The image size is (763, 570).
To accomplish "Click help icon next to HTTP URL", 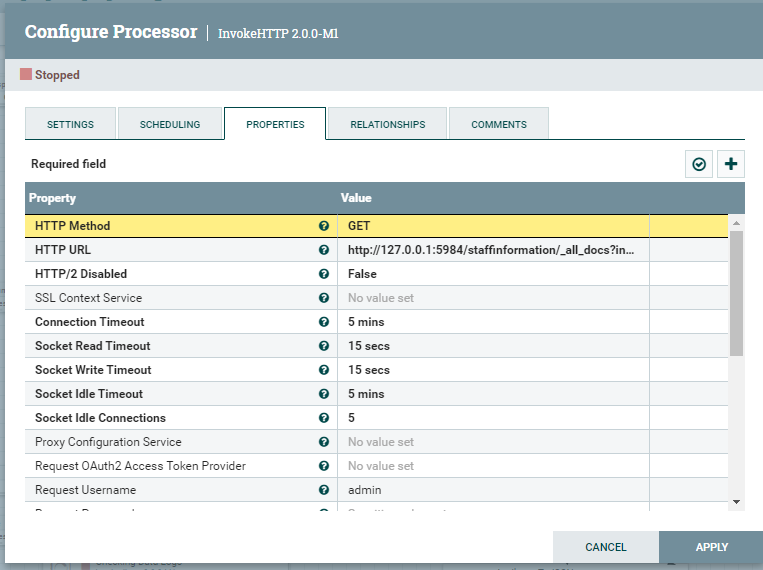I will (324, 250).
